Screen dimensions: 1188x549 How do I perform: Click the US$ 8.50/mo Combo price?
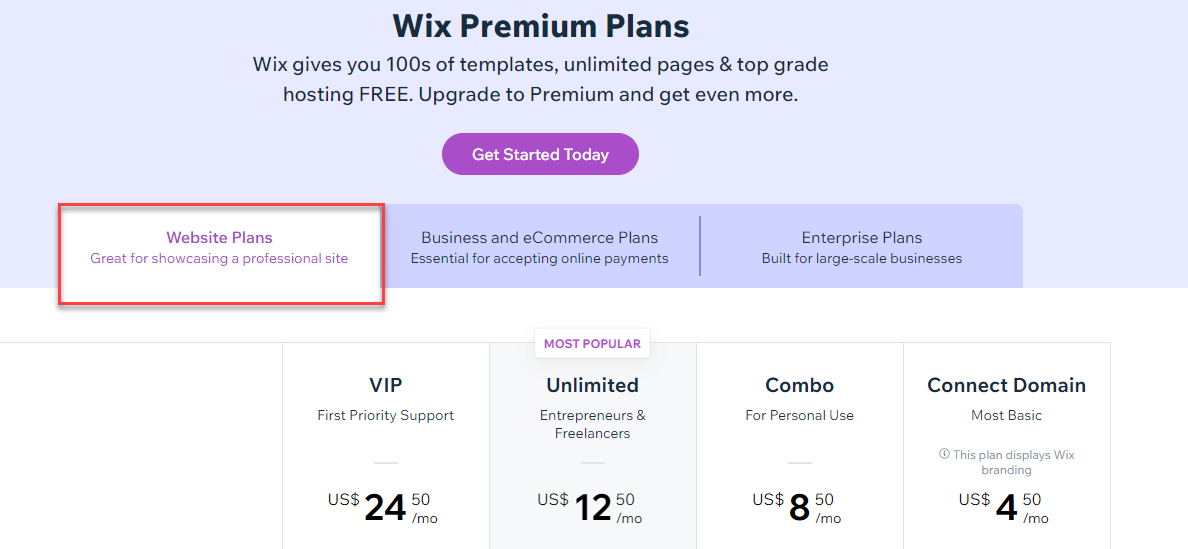point(799,507)
